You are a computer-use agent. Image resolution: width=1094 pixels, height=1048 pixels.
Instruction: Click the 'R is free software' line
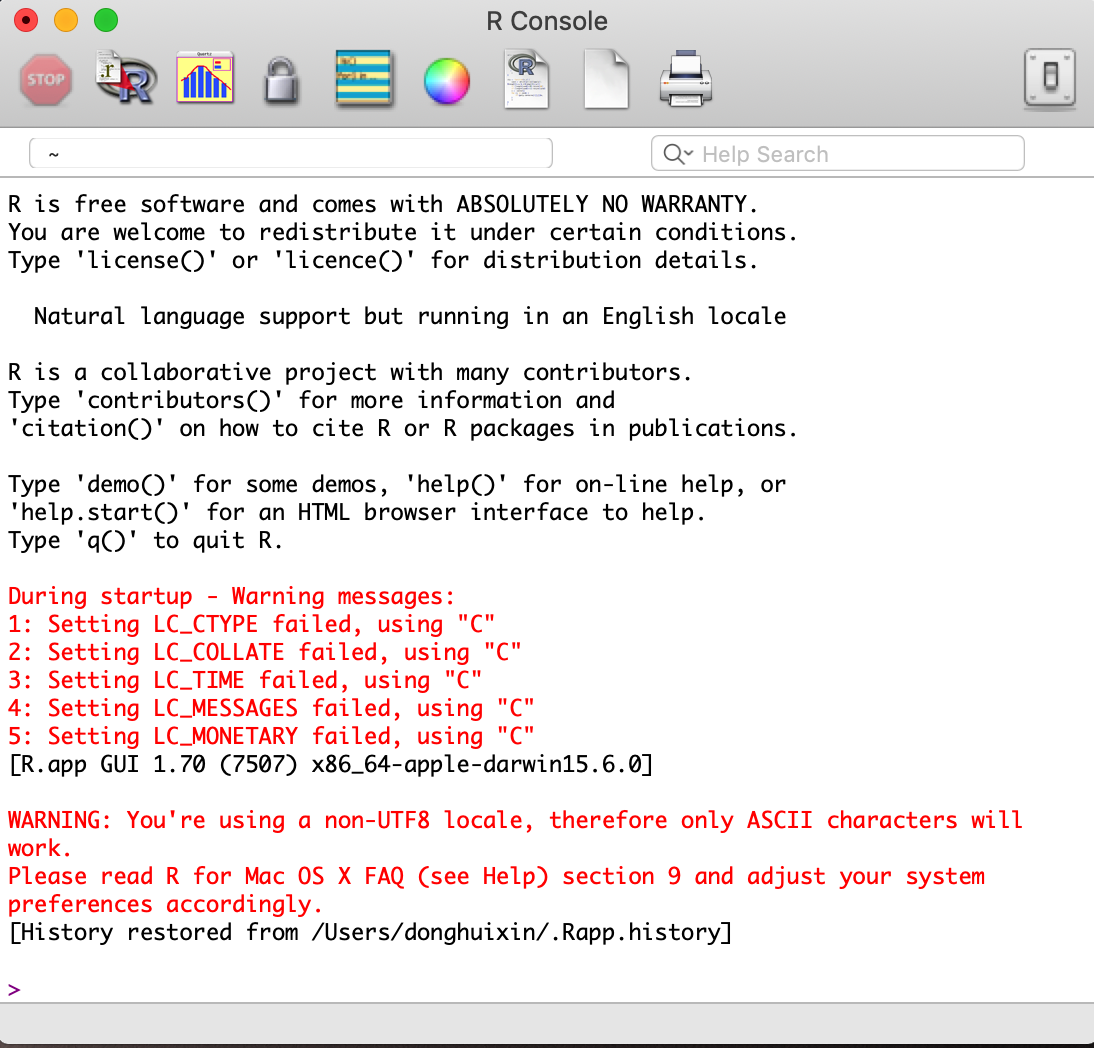tap(383, 204)
